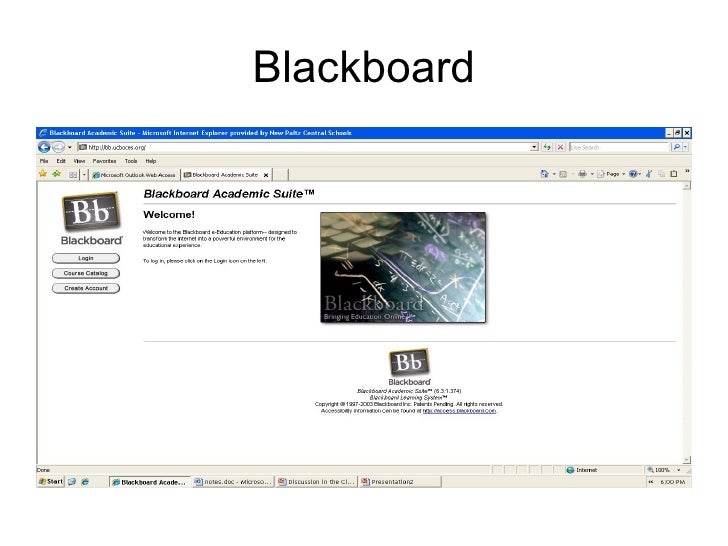Switch to notes.doc Microsoft Word taskbar item

point(233,482)
